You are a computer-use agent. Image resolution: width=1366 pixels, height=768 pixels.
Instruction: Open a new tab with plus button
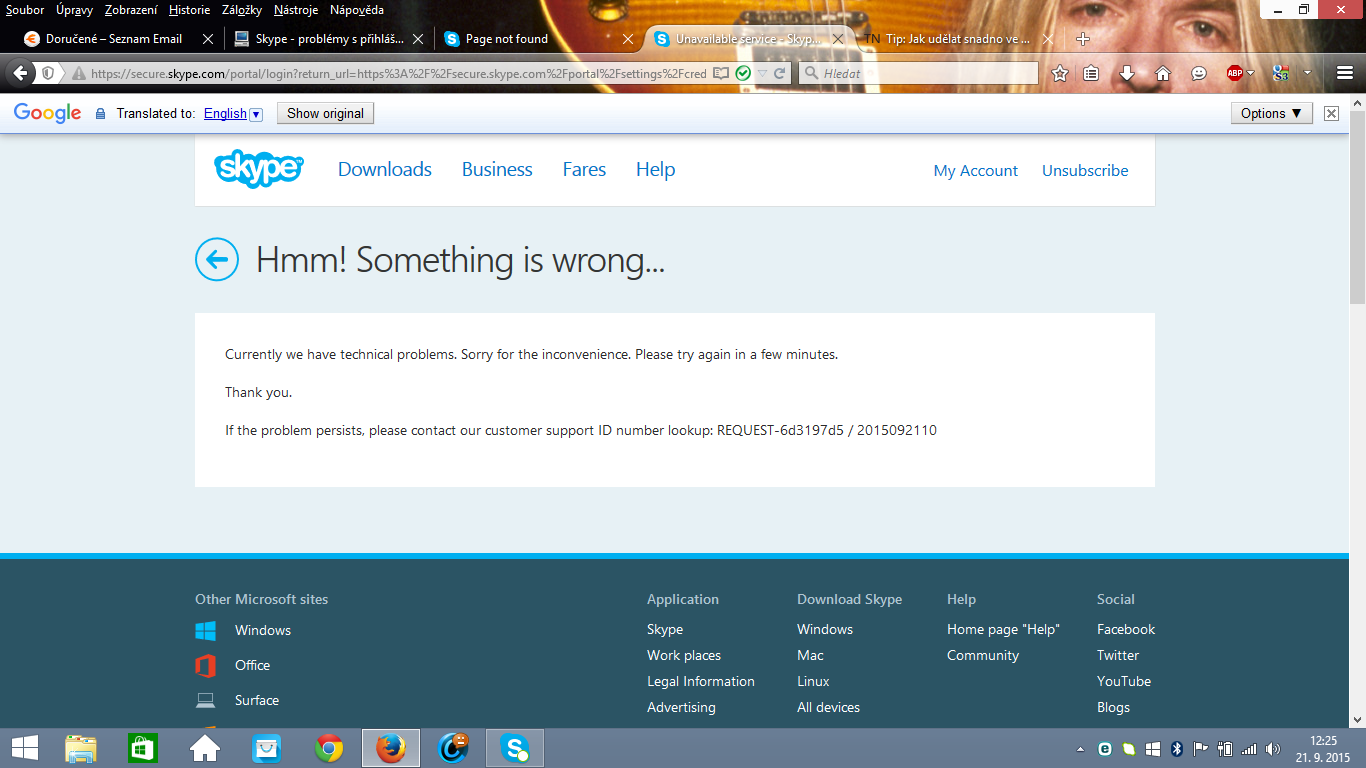click(x=1082, y=39)
